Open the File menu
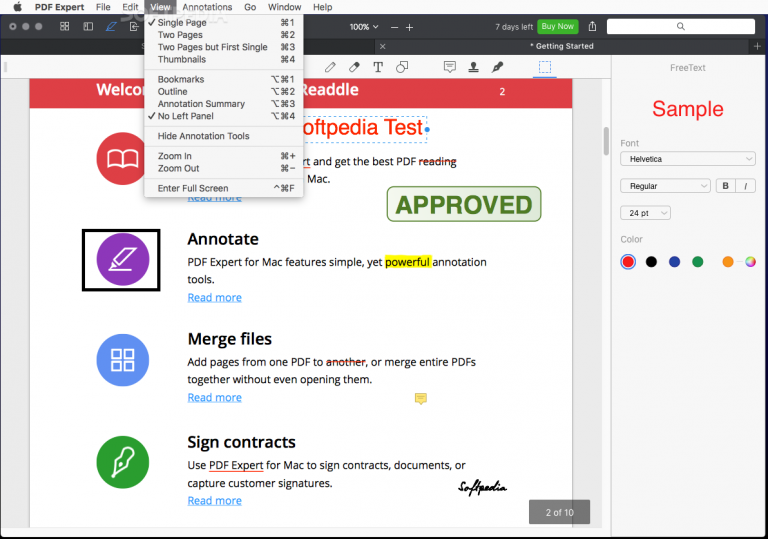The image size is (768, 539). point(103,7)
